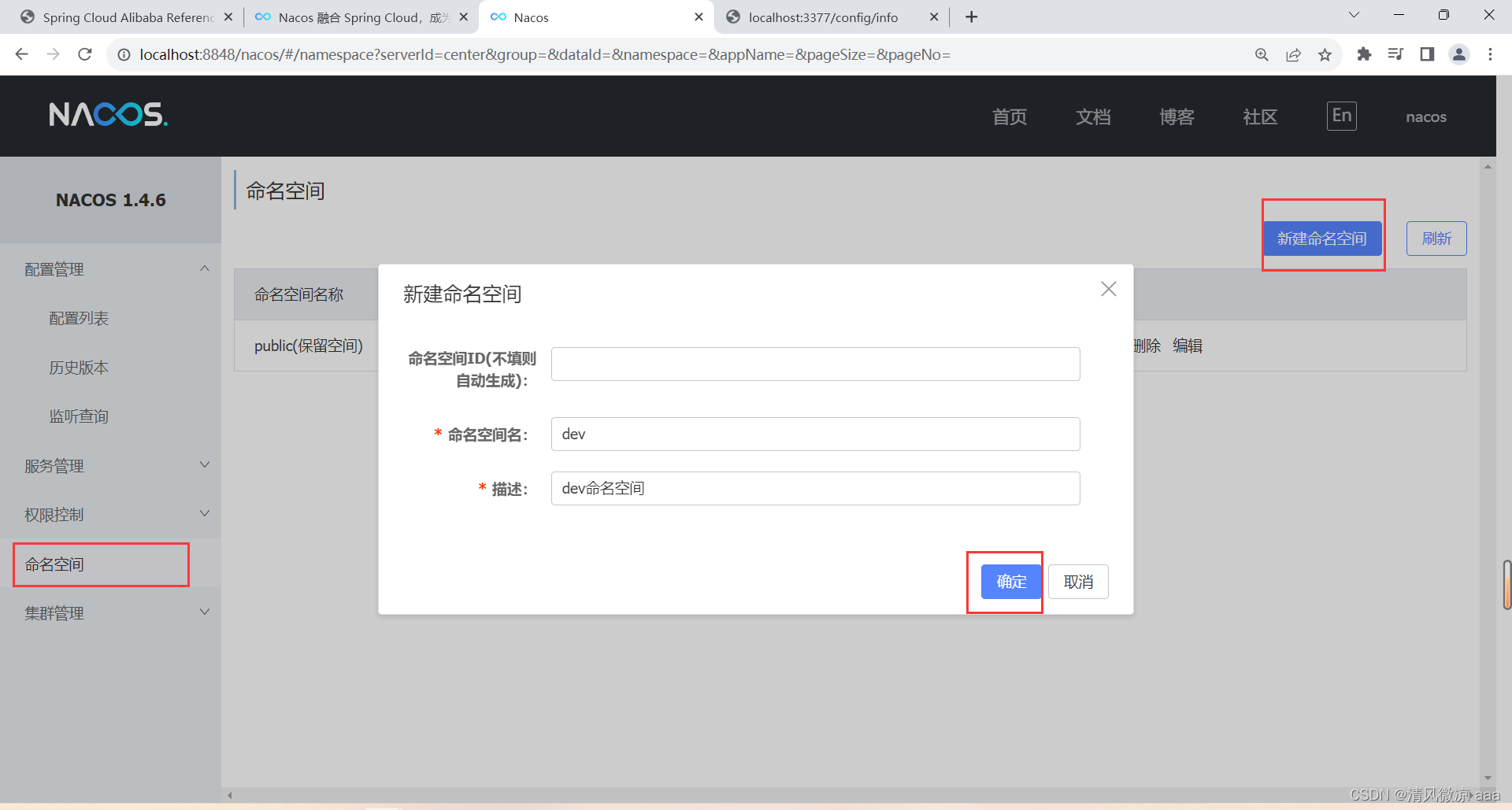Open the media control icon in the toolbar

click(x=1395, y=54)
